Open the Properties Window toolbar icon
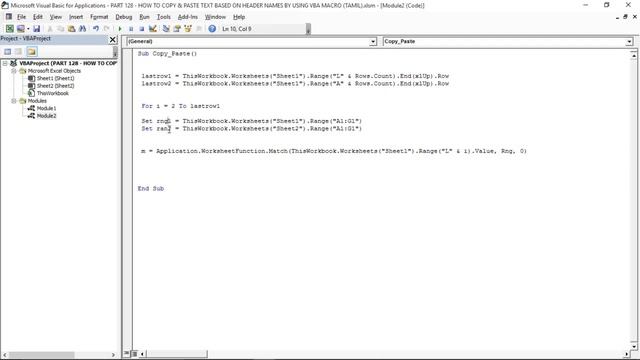 point(177,29)
